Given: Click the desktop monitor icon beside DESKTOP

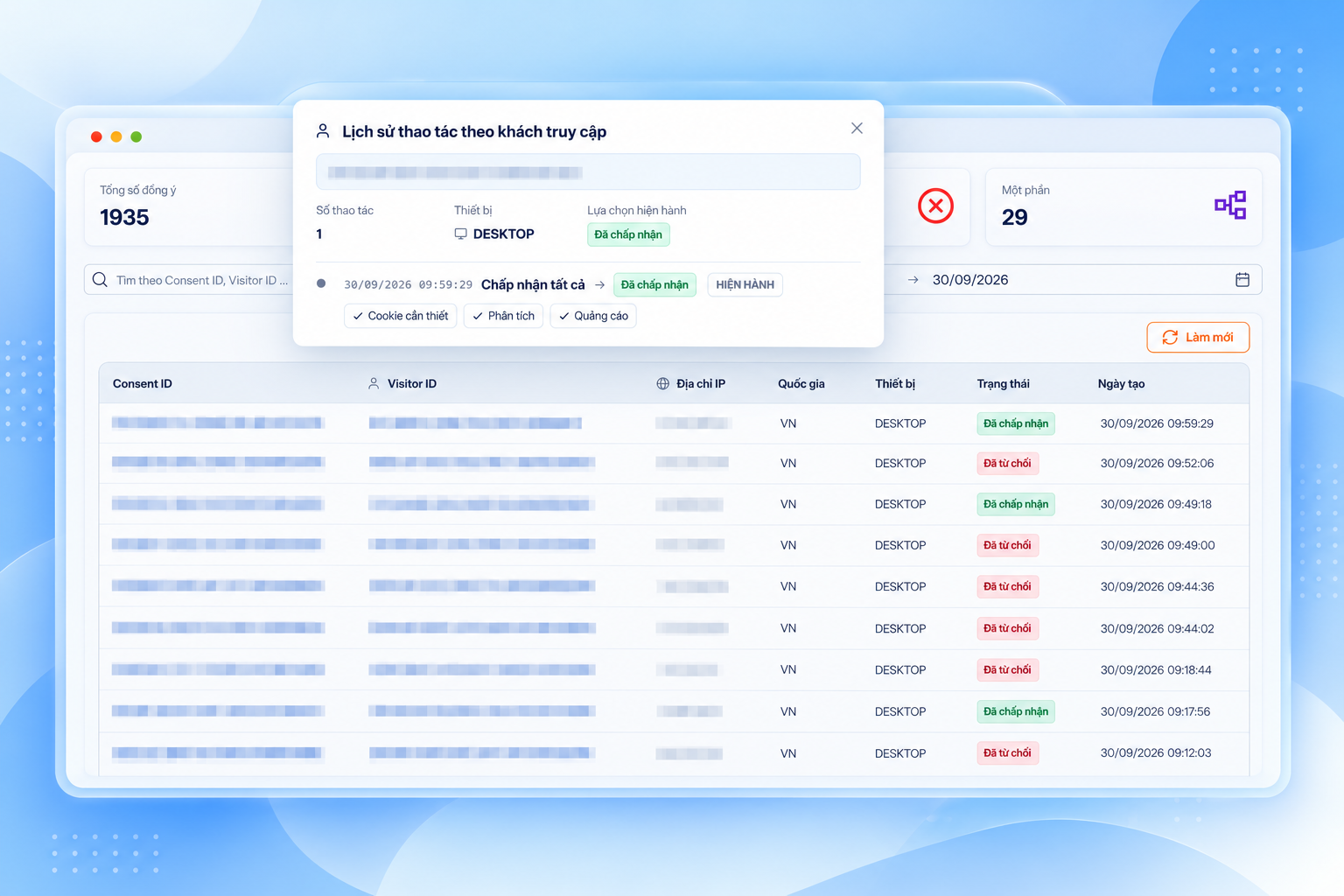Looking at the screenshot, I should pos(460,234).
